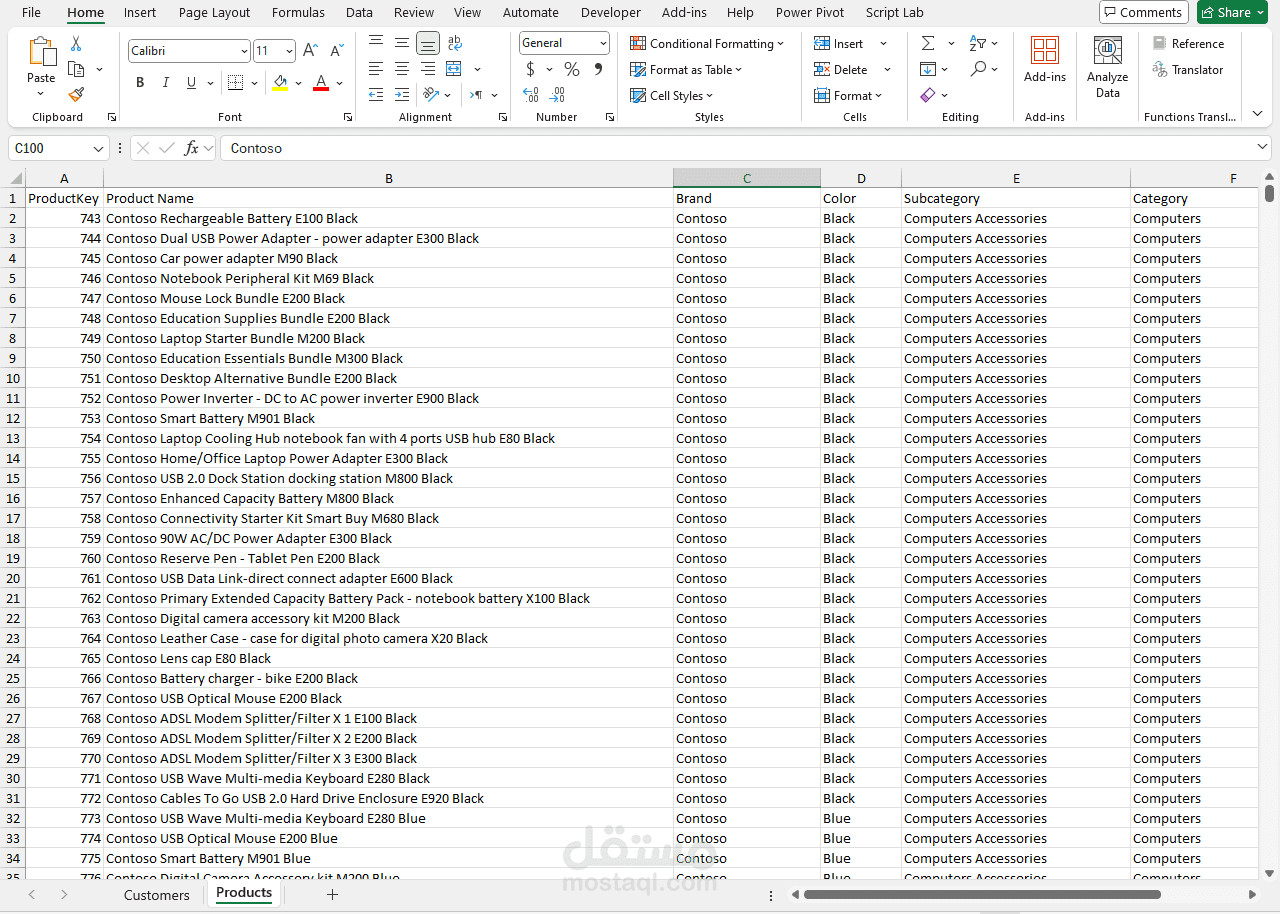
Task: Switch to the Insert ribbon tab
Action: (140, 12)
